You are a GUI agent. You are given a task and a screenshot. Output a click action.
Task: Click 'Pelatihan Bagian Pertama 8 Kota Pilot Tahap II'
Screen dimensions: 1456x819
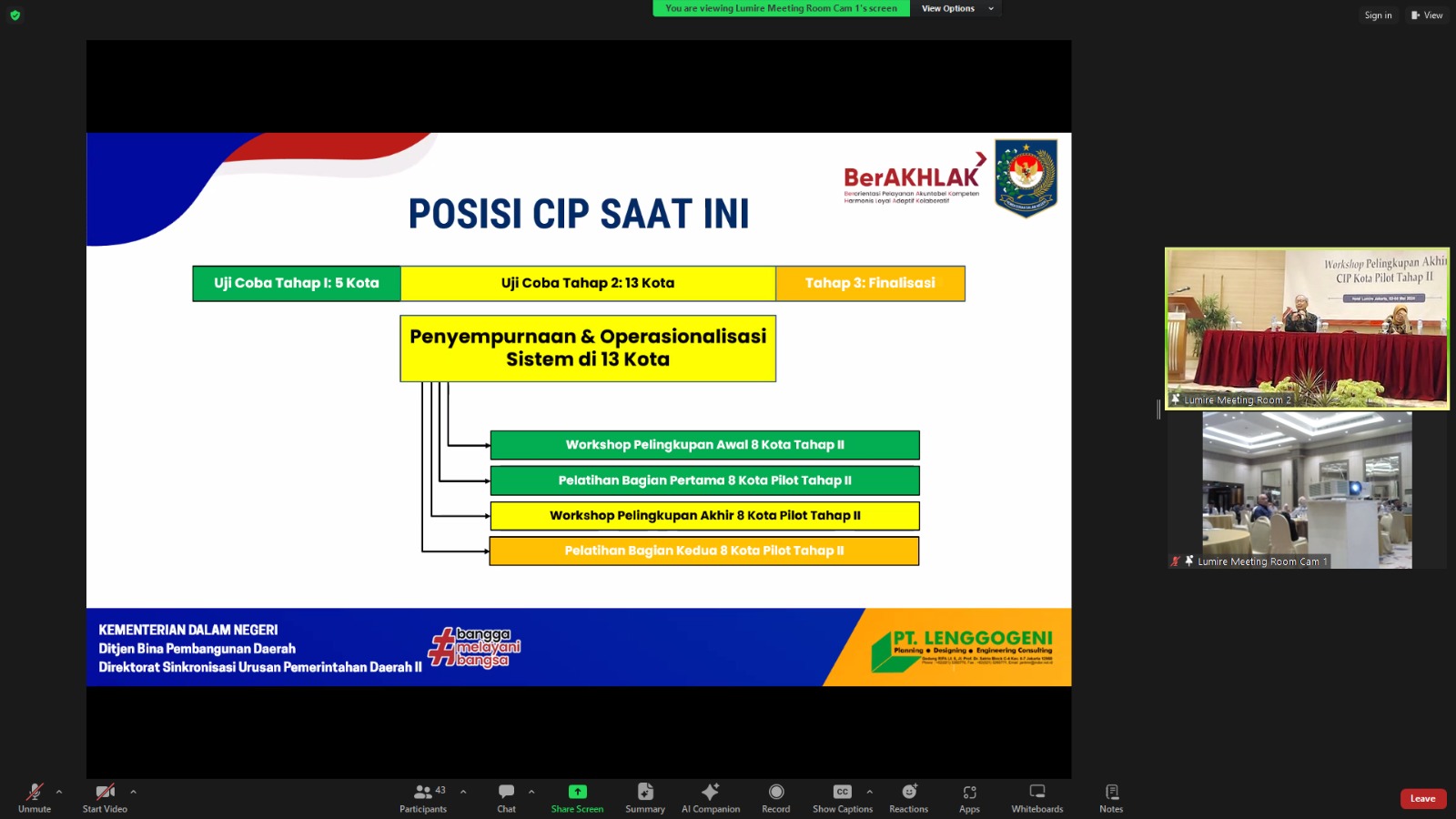pyautogui.click(x=705, y=480)
